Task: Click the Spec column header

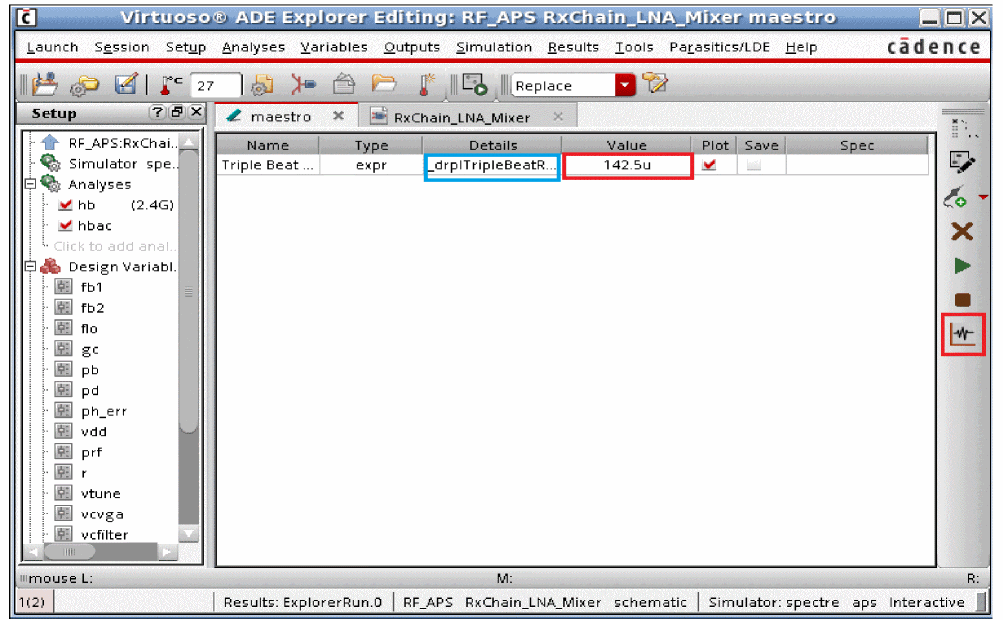Action: [857, 145]
